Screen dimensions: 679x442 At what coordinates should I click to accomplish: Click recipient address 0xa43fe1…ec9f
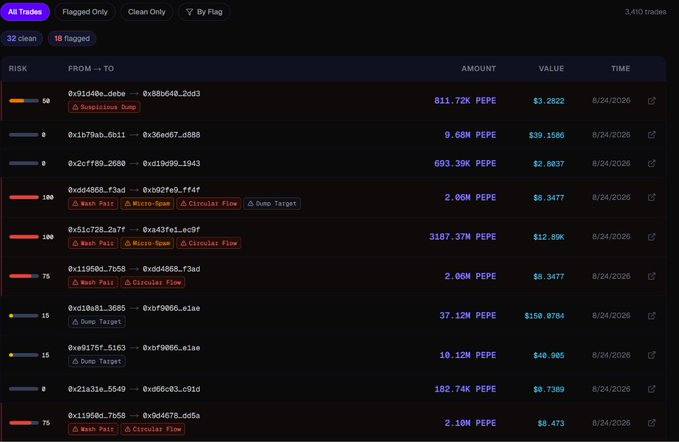pyautogui.click(x=171, y=229)
